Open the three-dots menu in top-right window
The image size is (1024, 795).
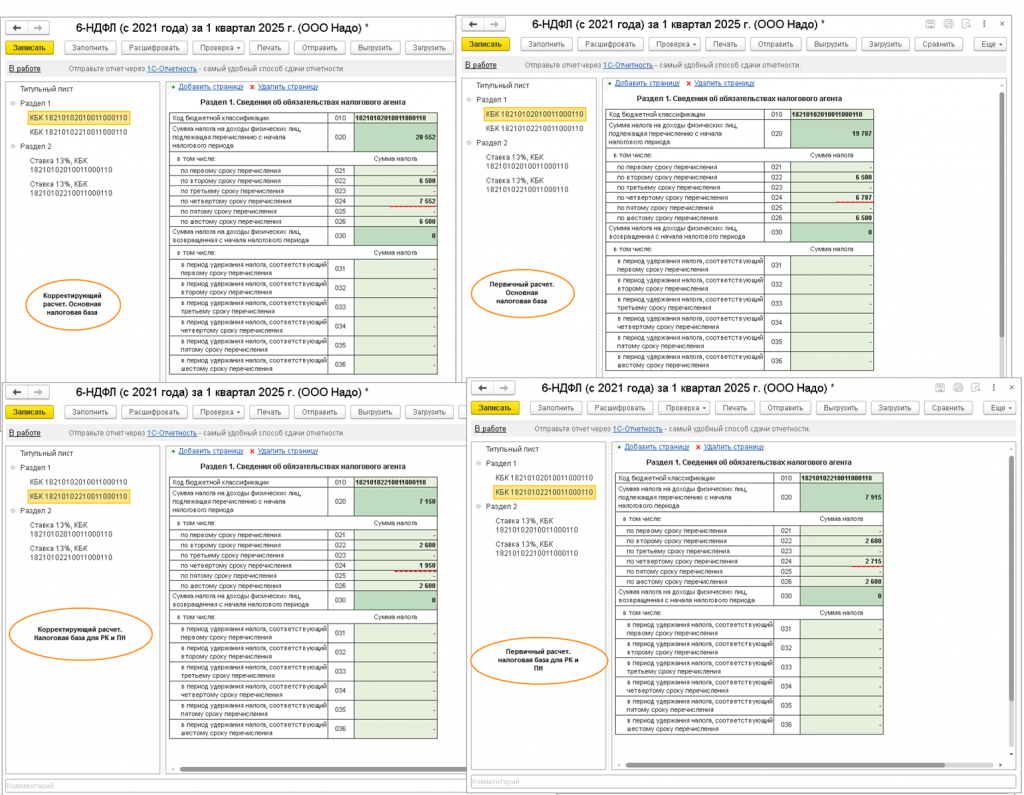(984, 24)
